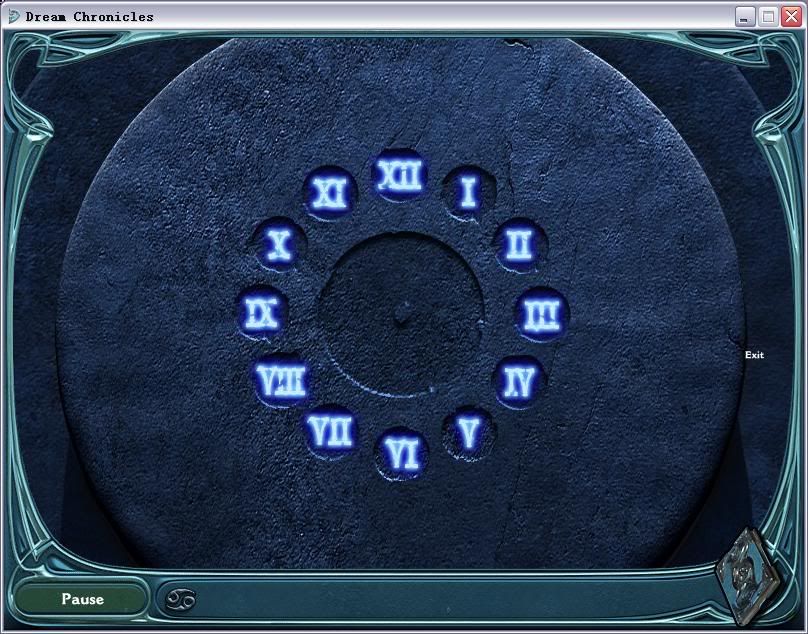Minimize the Dream Chronicles window
The image size is (808, 634).
click(x=745, y=16)
